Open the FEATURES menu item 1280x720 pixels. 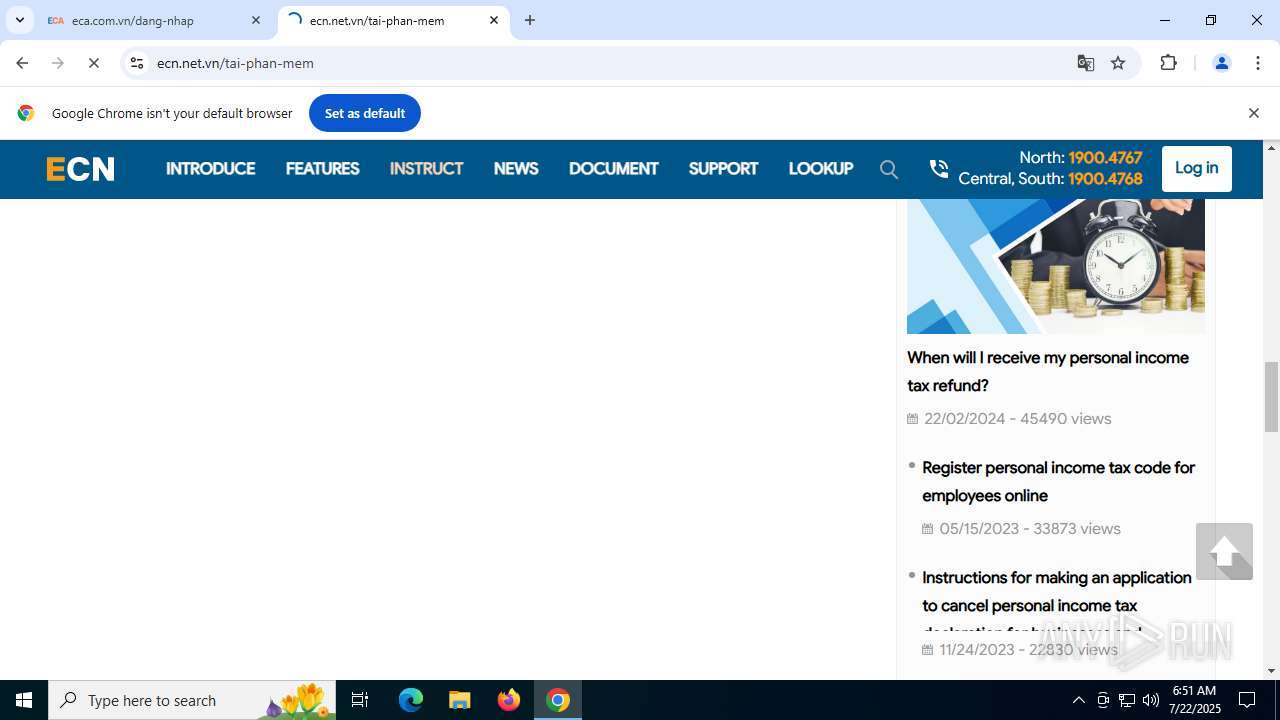(x=322, y=169)
